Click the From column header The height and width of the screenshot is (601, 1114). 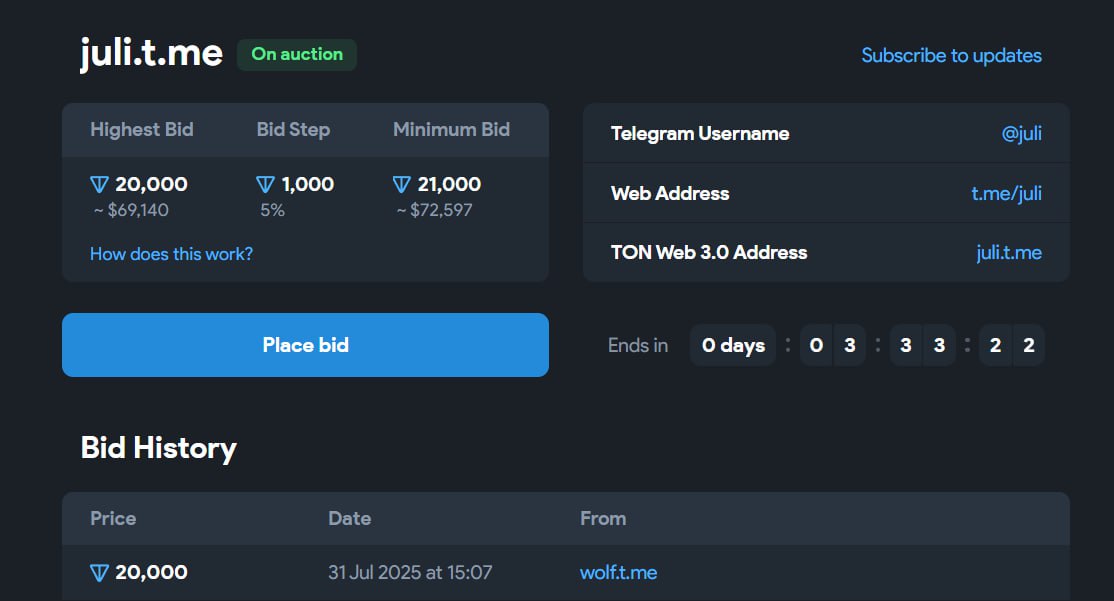click(603, 519)
